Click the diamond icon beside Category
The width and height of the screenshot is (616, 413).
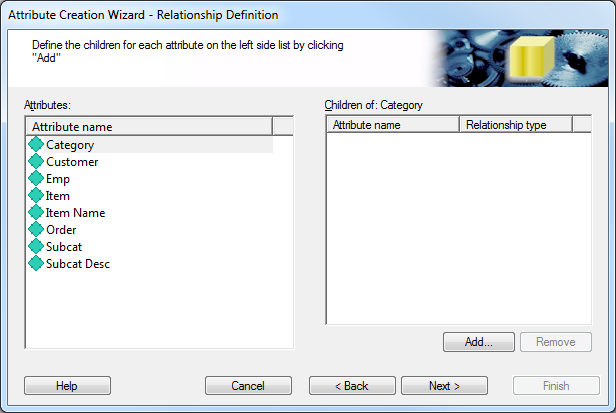coord(37,145)
